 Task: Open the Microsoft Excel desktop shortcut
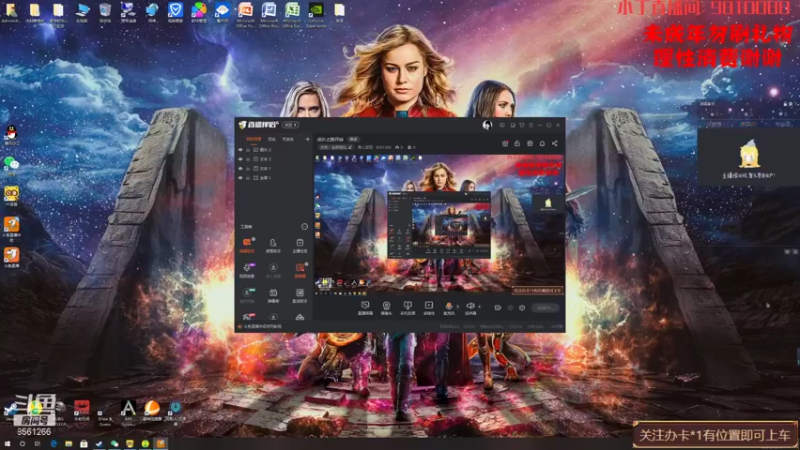[x=292, y=14]
